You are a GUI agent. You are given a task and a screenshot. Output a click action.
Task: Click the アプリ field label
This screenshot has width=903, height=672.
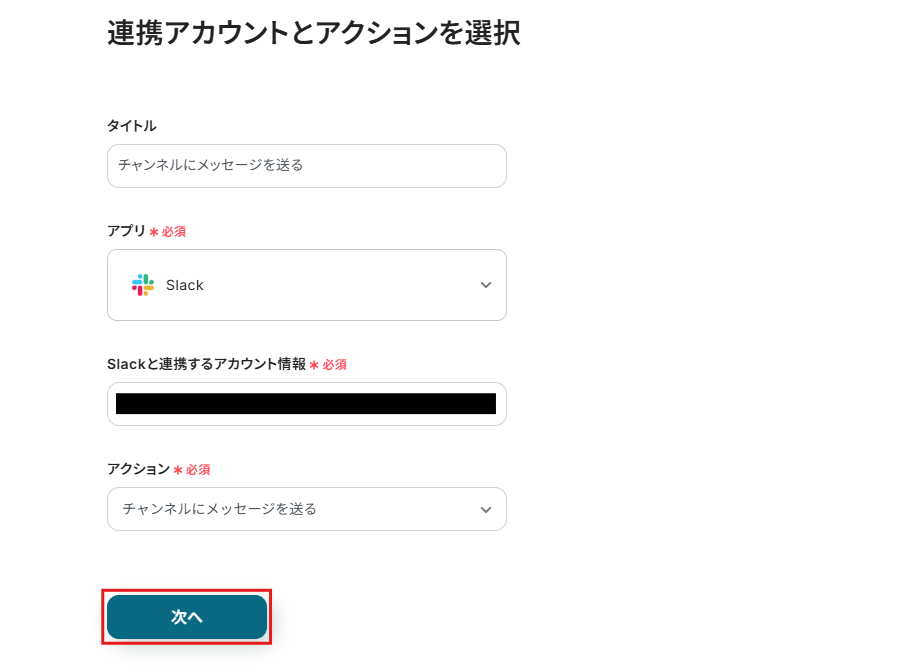(x=126, y=231)
